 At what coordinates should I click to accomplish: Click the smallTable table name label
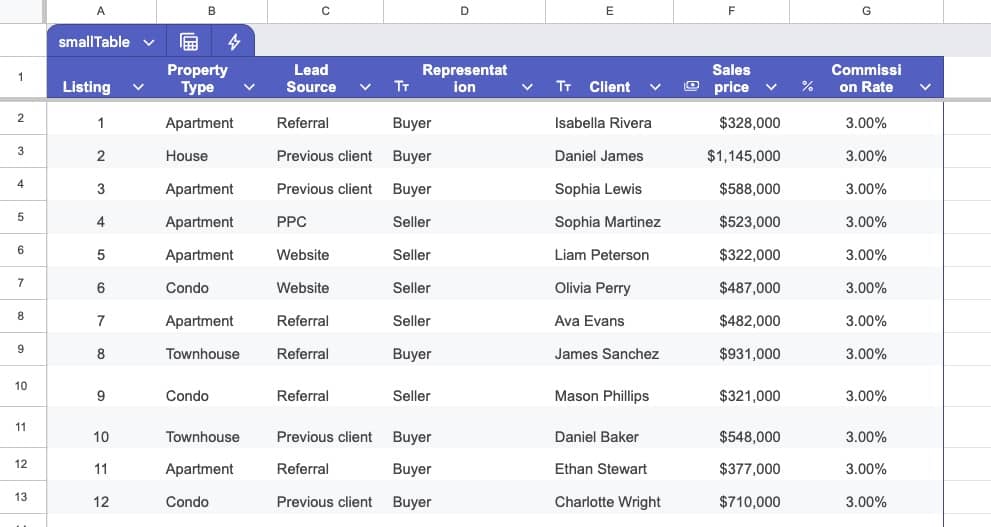94,42
